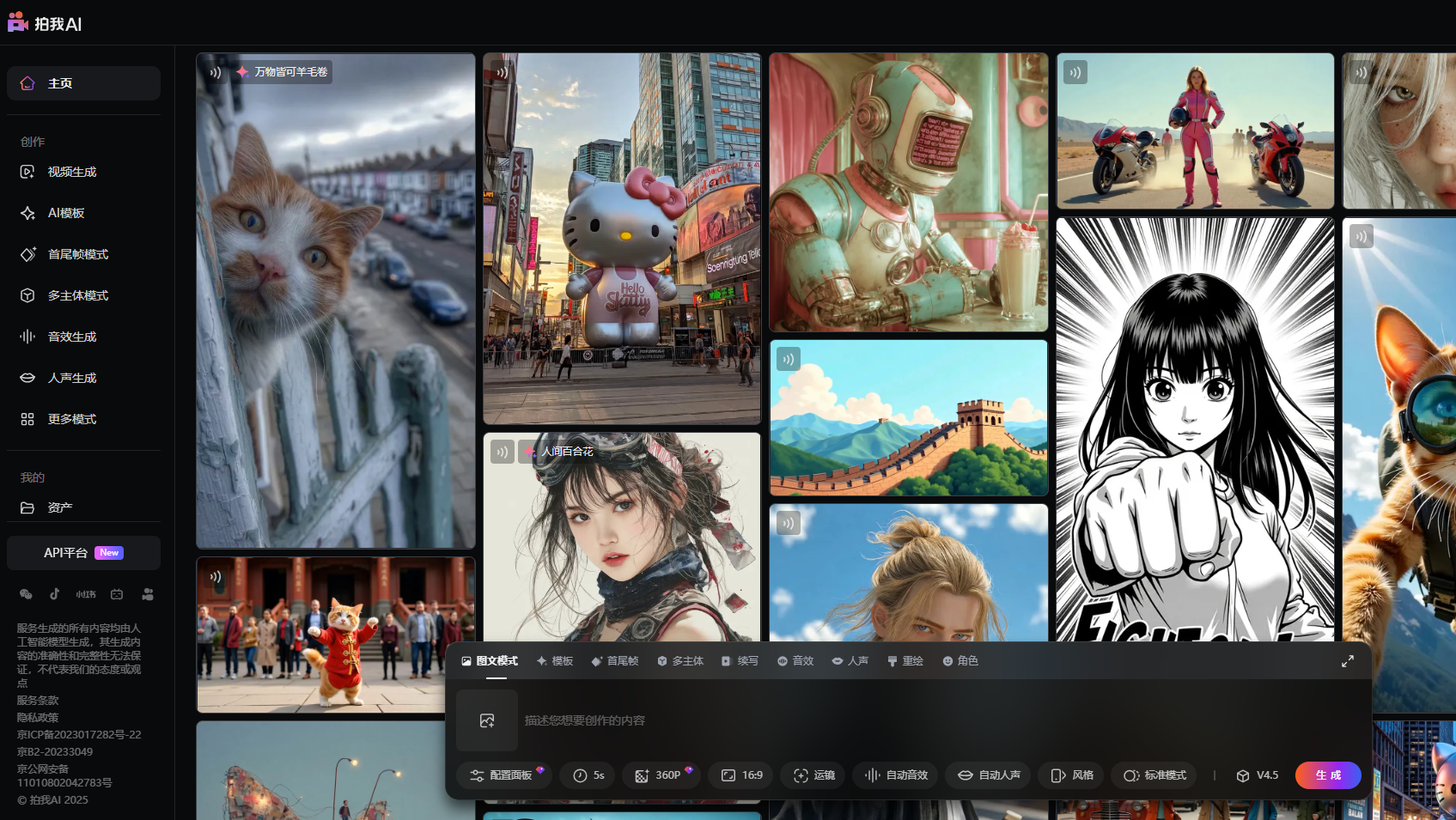Click the Bilibili icon in sidebar
This screenshot has height=820, width=1456.
pyautogui.click(x=117, y=594)
